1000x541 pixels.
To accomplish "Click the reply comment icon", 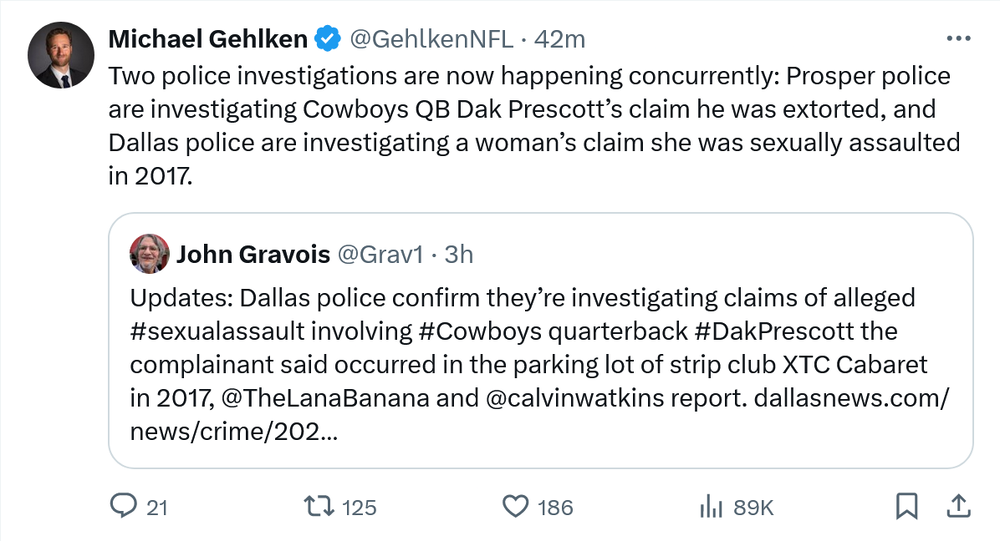I will (123, 507).
